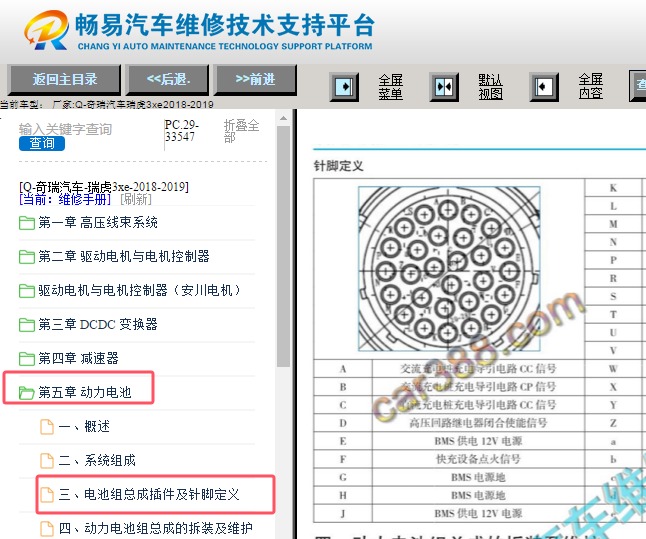Click document icon beside 一、概述
This screenshot has height=539, width=646.
(x=47, y=427)
